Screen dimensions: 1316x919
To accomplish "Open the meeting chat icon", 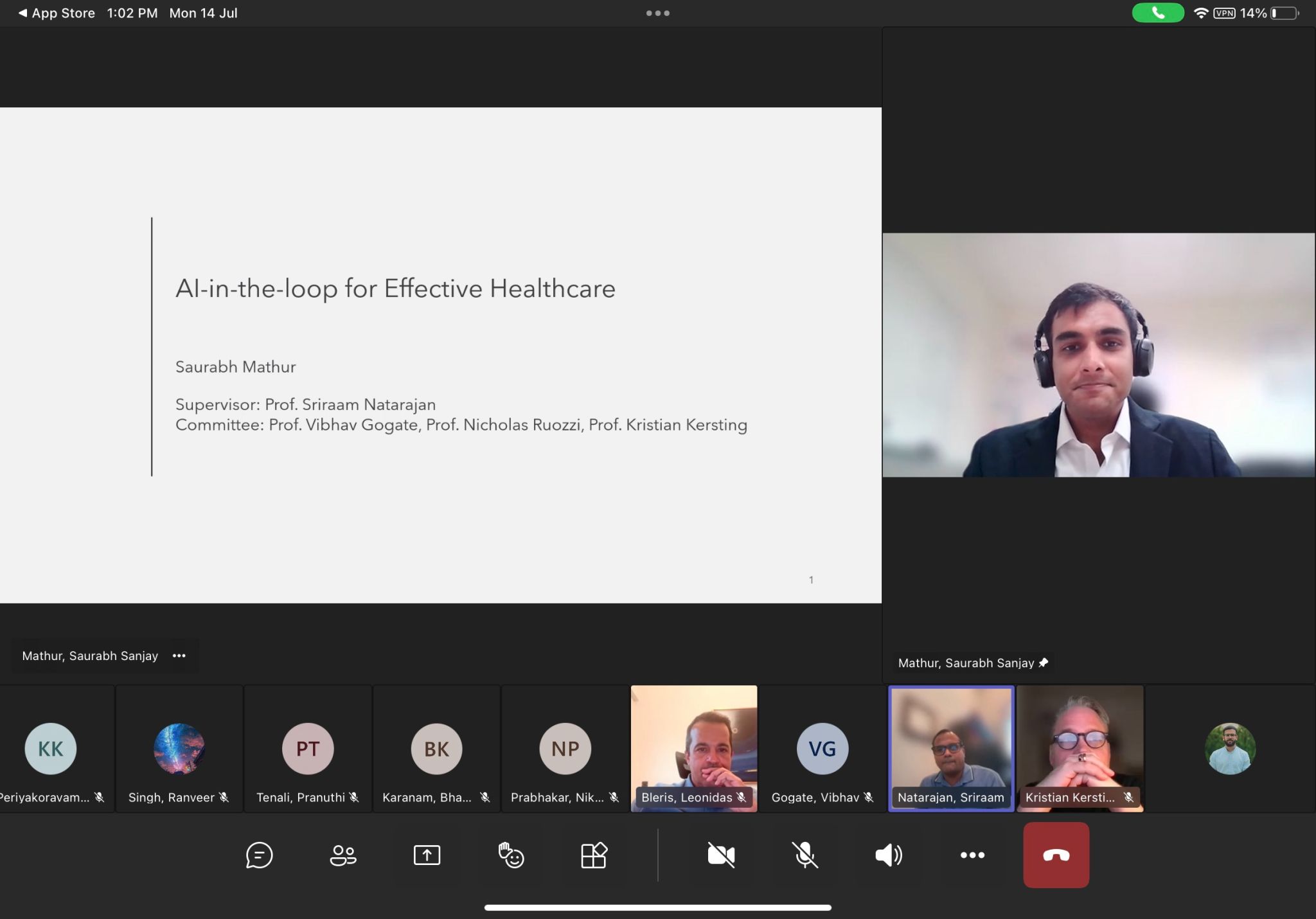I will pos(259,855).
